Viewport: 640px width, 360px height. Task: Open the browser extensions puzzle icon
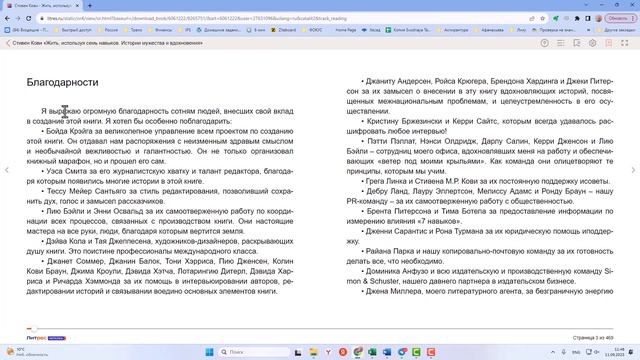tap(577, 18)
